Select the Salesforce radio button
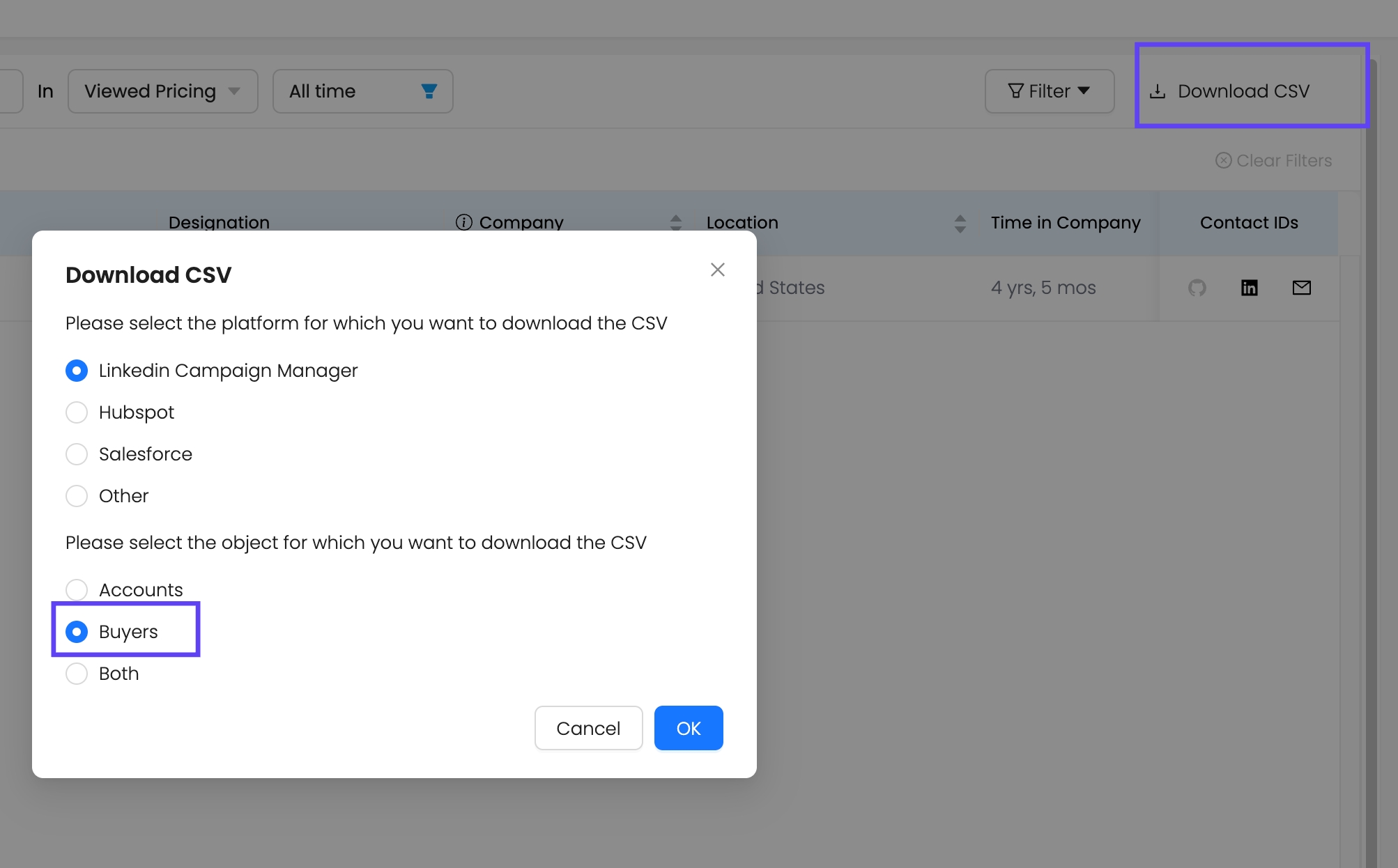The image size is (1398, 868). (77, 454)
